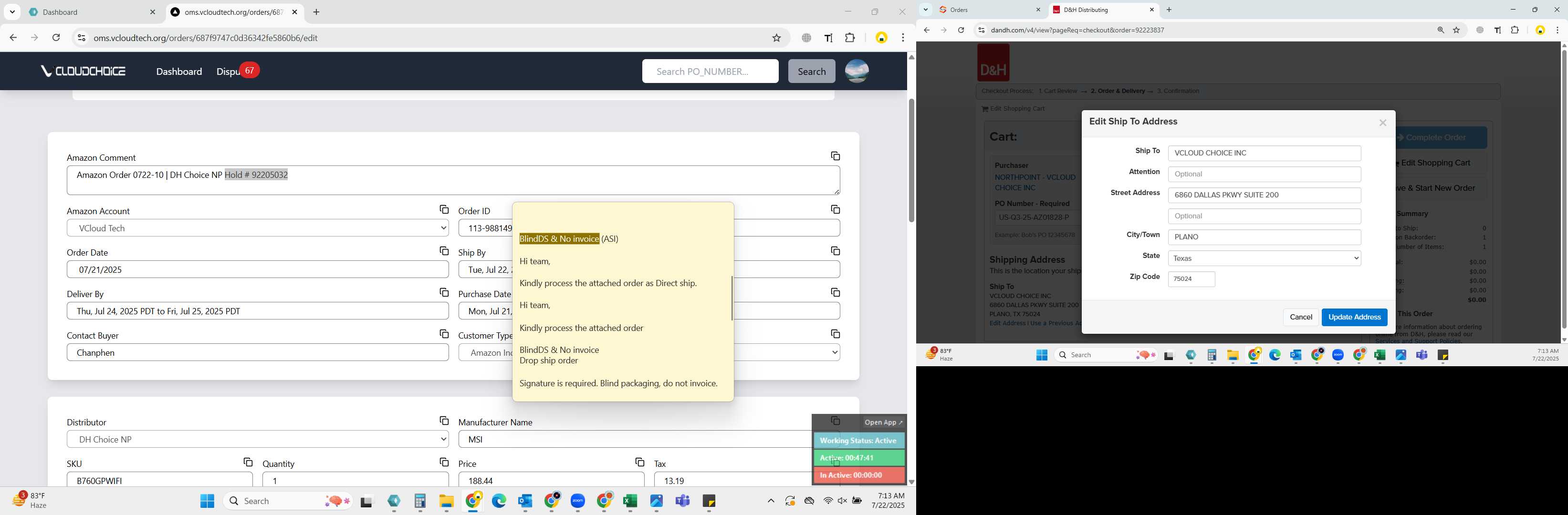Screen dimensions: 1568x515
Task: Copy the Price field value
Action: [x=639, y=462]
